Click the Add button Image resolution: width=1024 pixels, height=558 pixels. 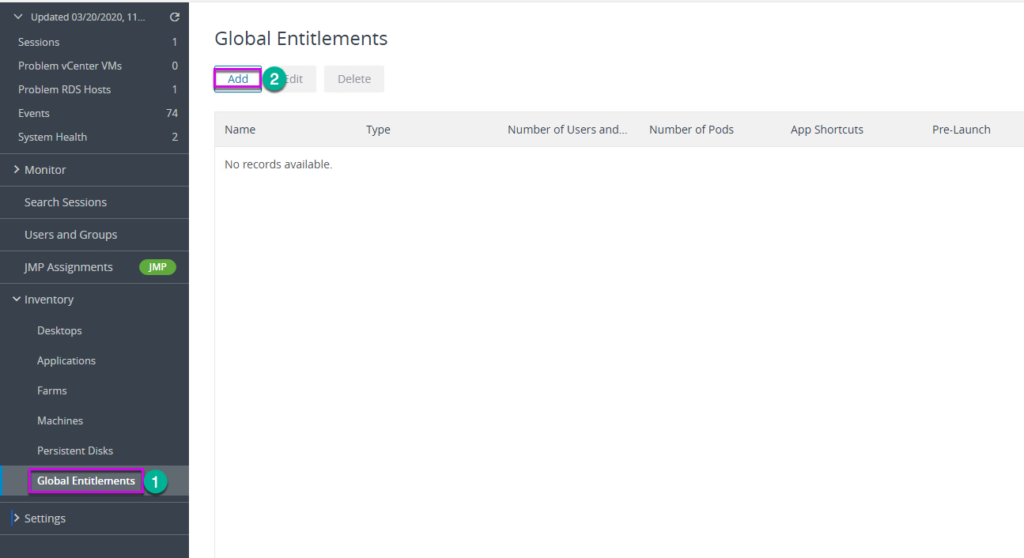(x=238, y=79)
